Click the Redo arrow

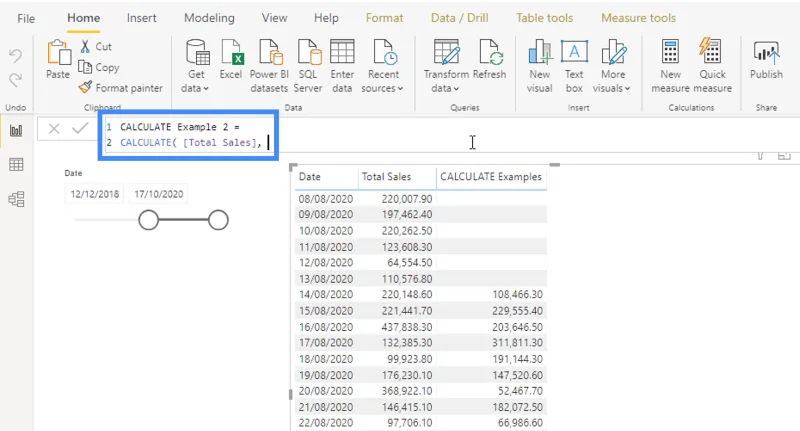[x=15, y=80]
